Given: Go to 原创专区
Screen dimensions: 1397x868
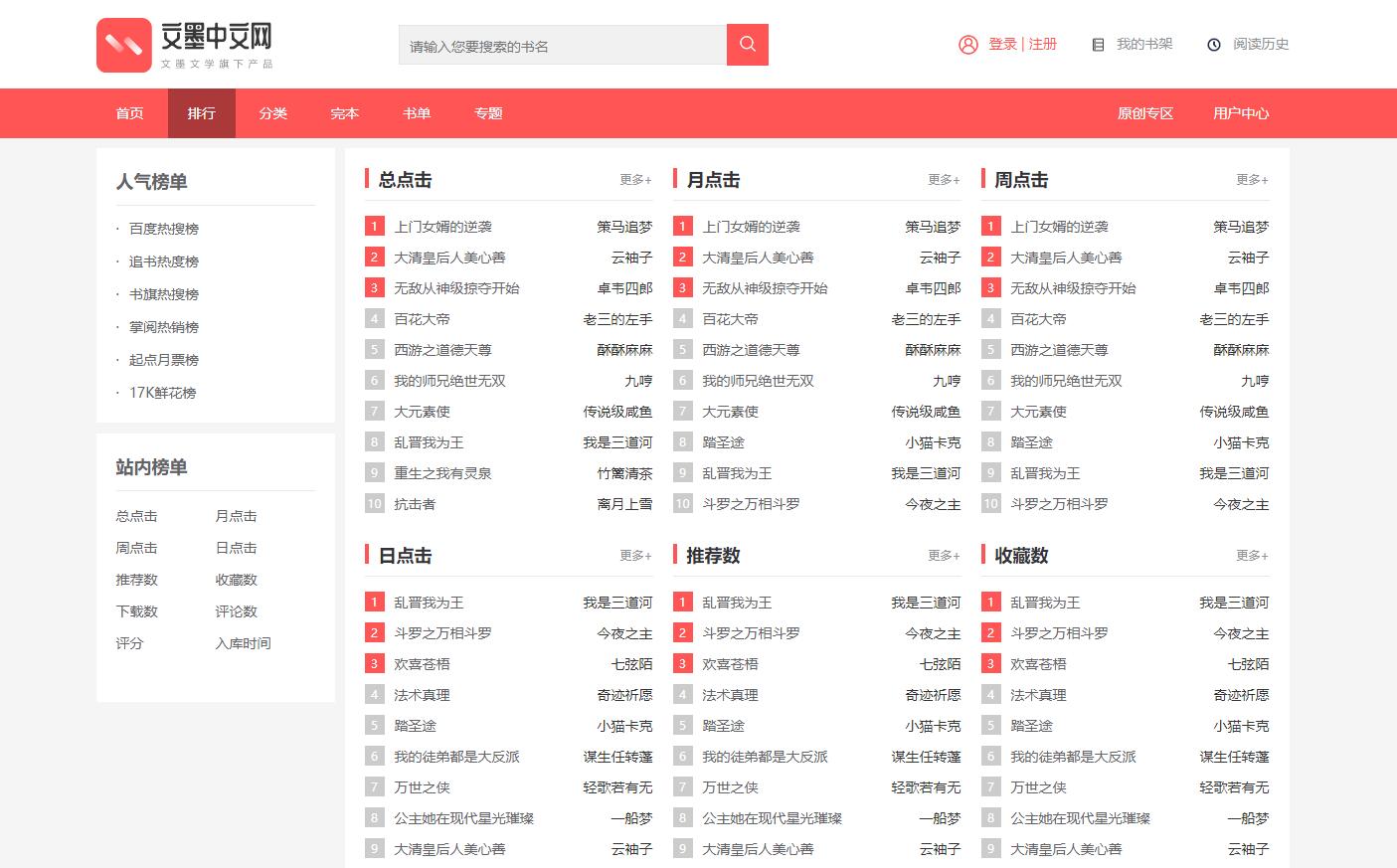Looking at the screenshot, I should (x=1145, y=113).
